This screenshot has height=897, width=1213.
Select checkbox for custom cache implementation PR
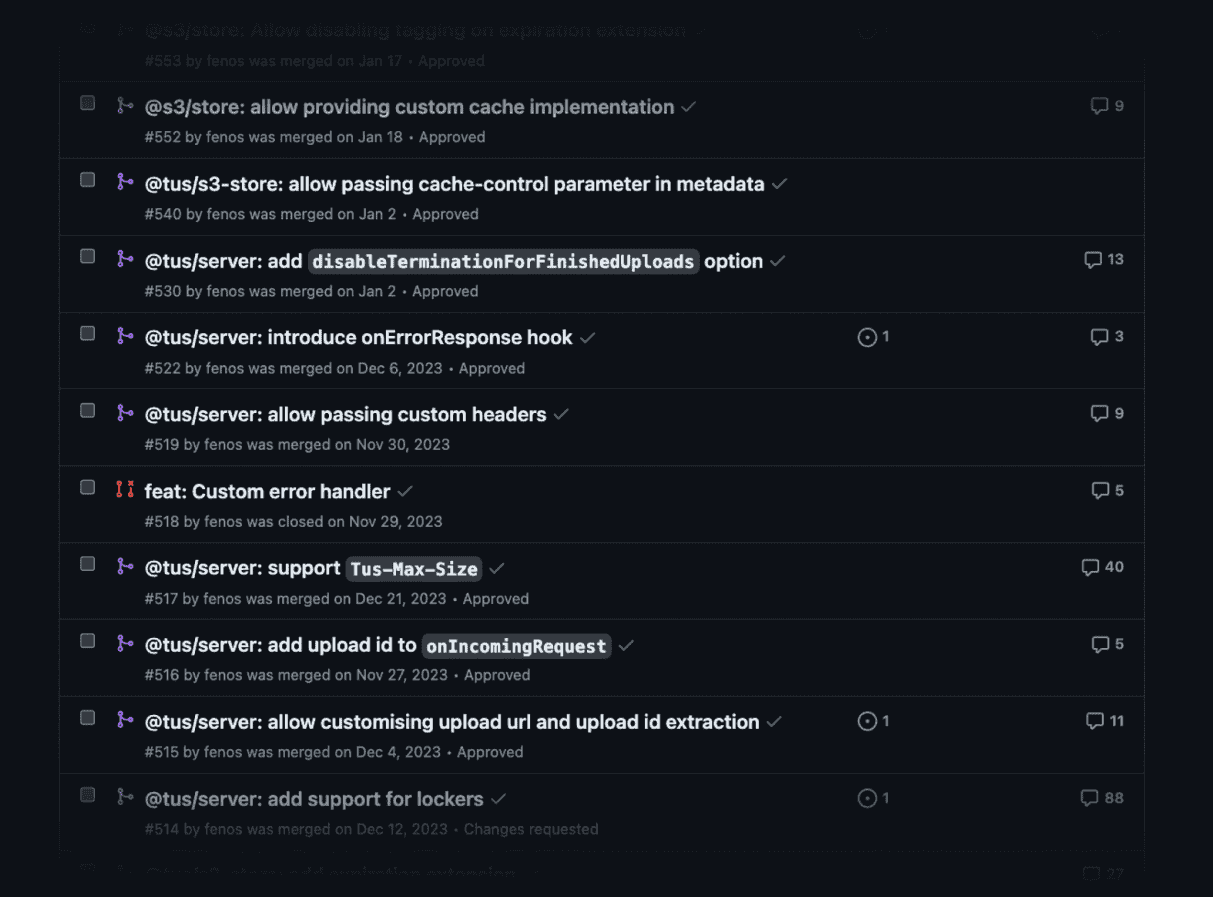[x=88, y=103]
